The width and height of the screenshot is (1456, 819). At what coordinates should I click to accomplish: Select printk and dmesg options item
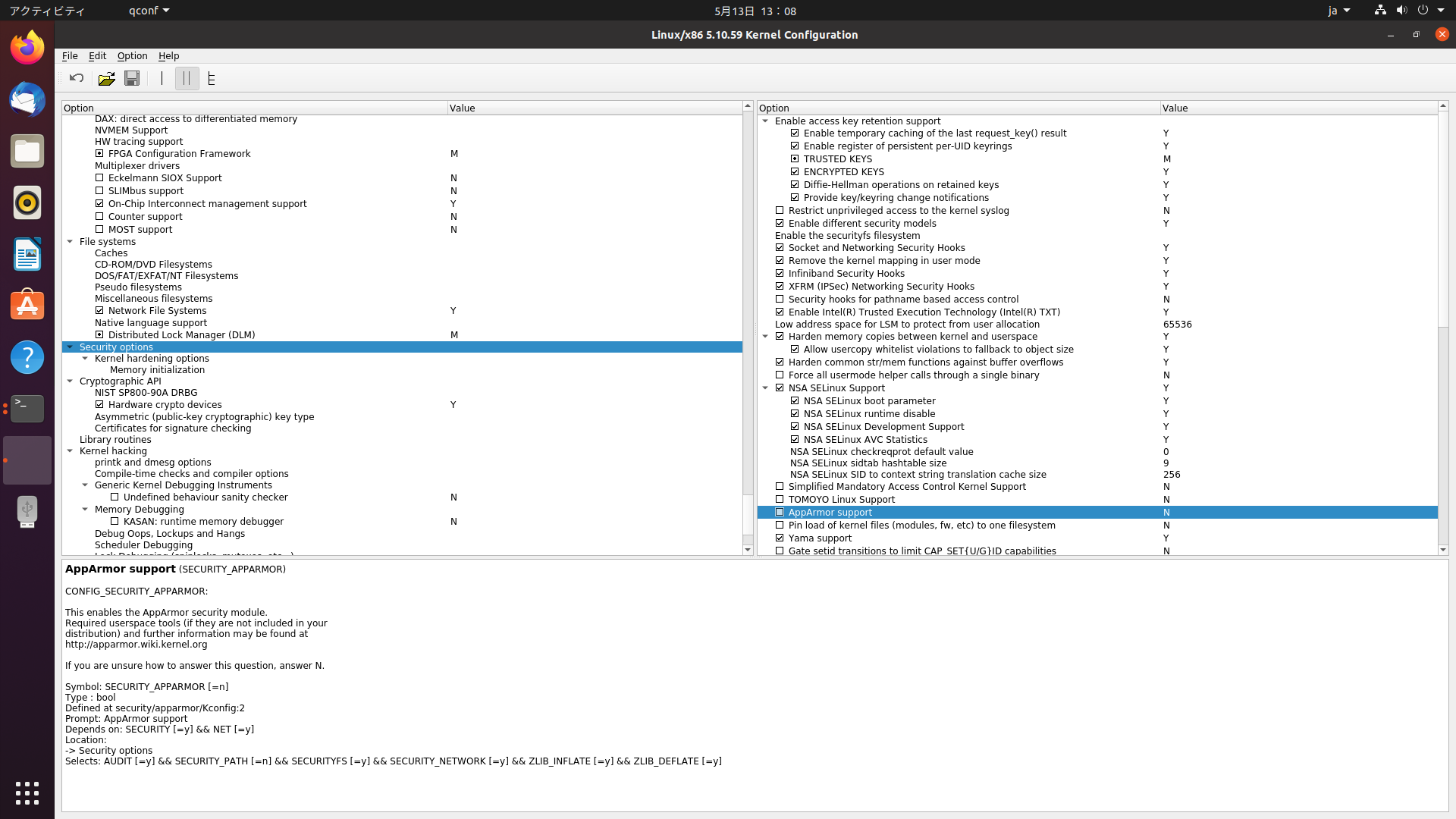pyautogui.click(x=153, y=463)
